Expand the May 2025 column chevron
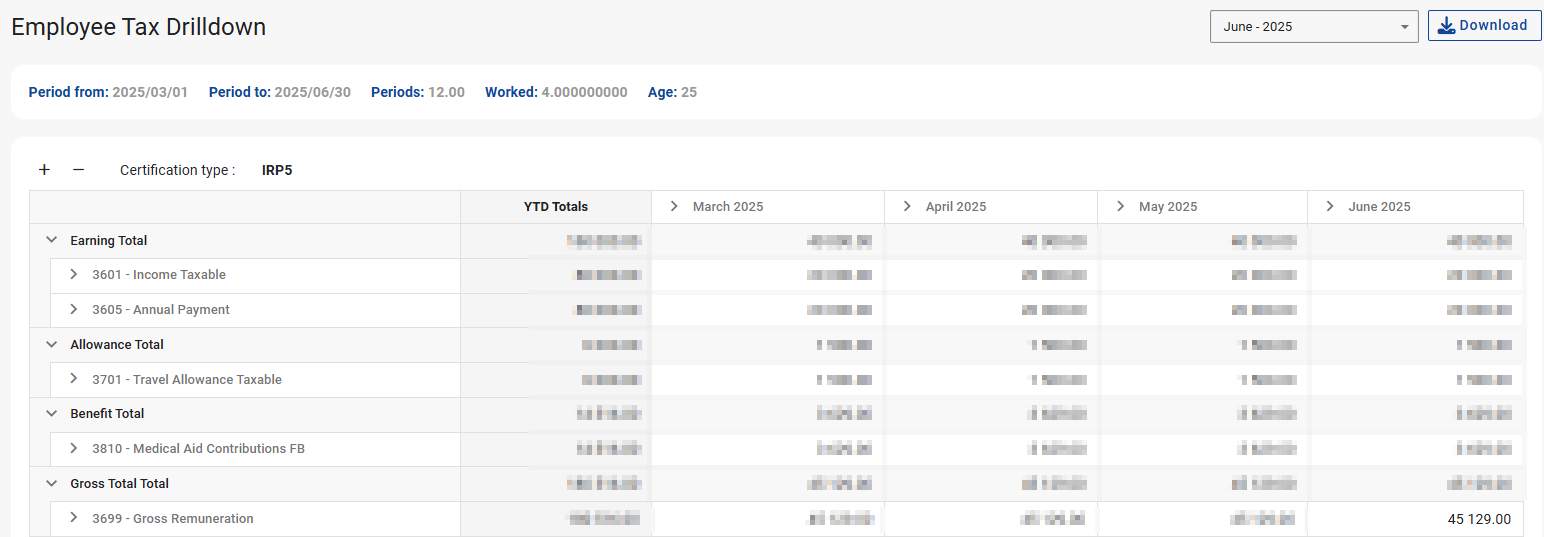1544x537 pixels. tap(1120, 207)
